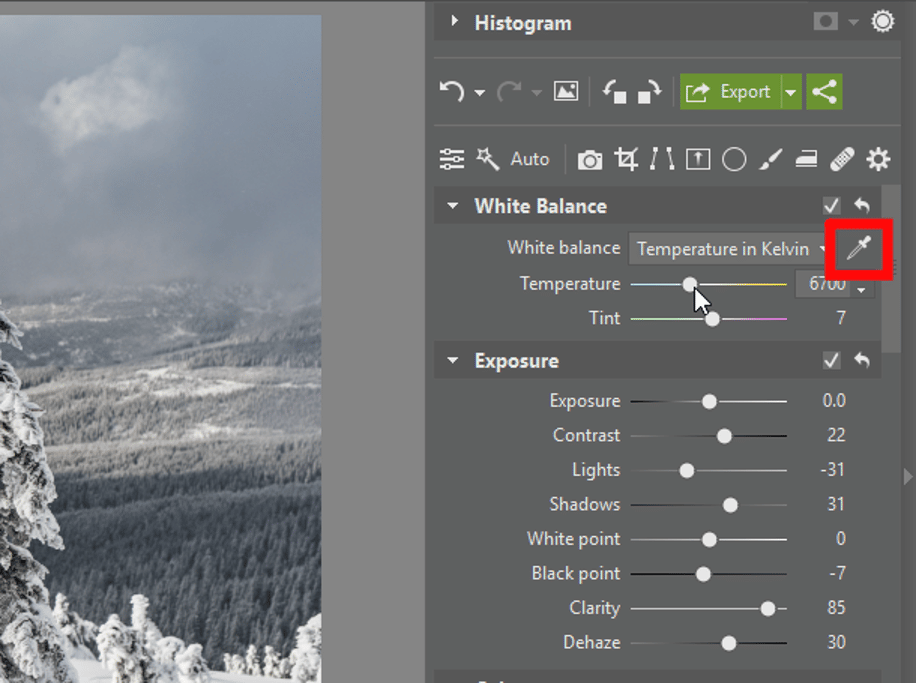Click the Export button
916x683 pixels.
(730, 92)
